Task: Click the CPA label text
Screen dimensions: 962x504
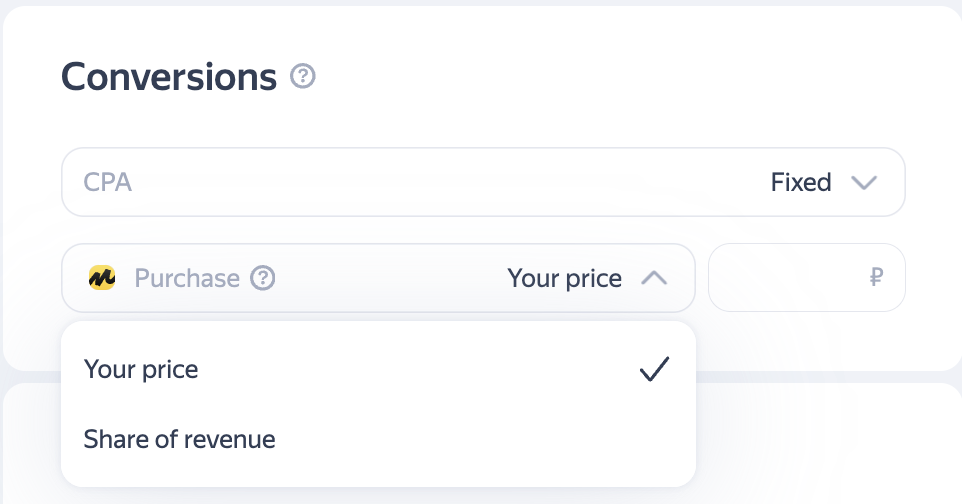Action: point(108,183)
